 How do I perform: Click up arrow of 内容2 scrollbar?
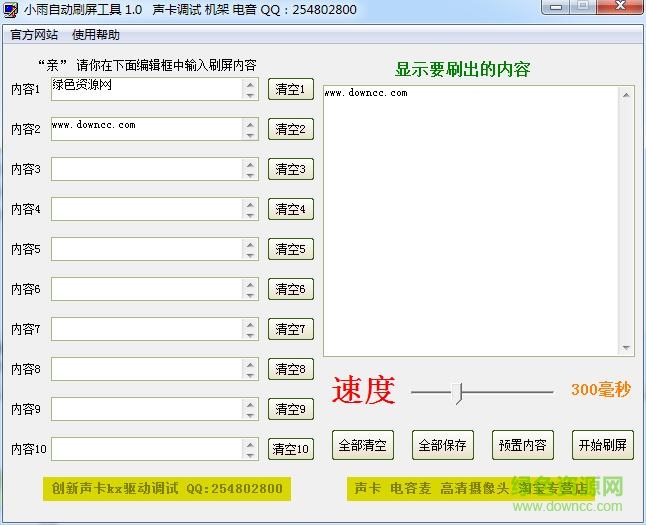click(x=250, y=124)
